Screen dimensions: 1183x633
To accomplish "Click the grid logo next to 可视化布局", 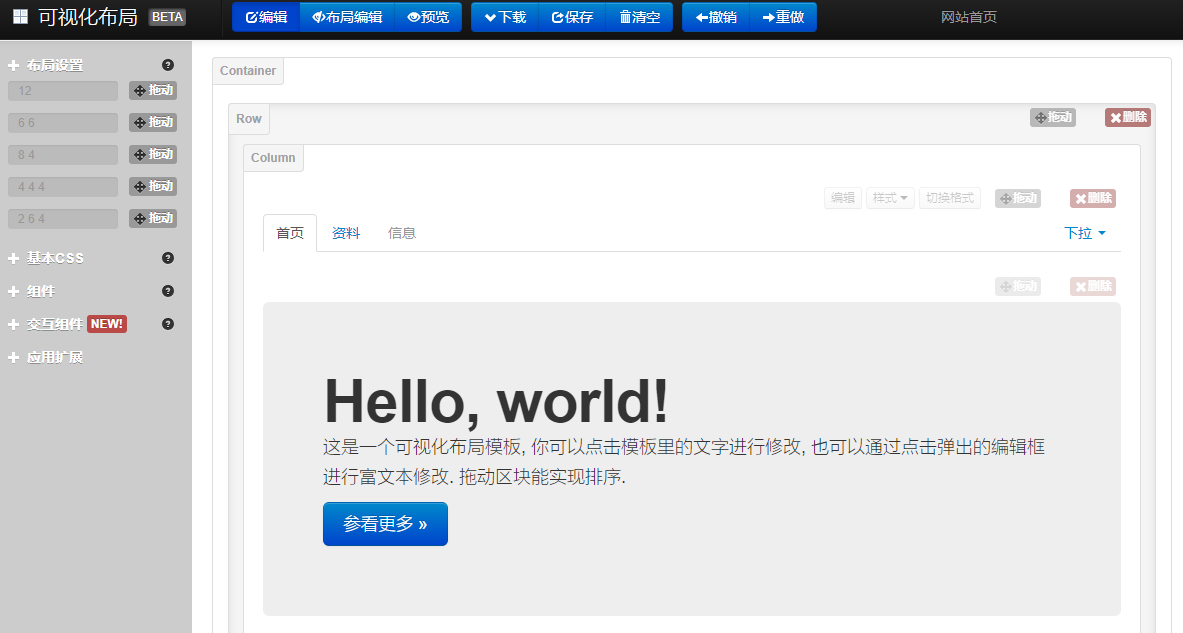I will [x=20, y=16].
